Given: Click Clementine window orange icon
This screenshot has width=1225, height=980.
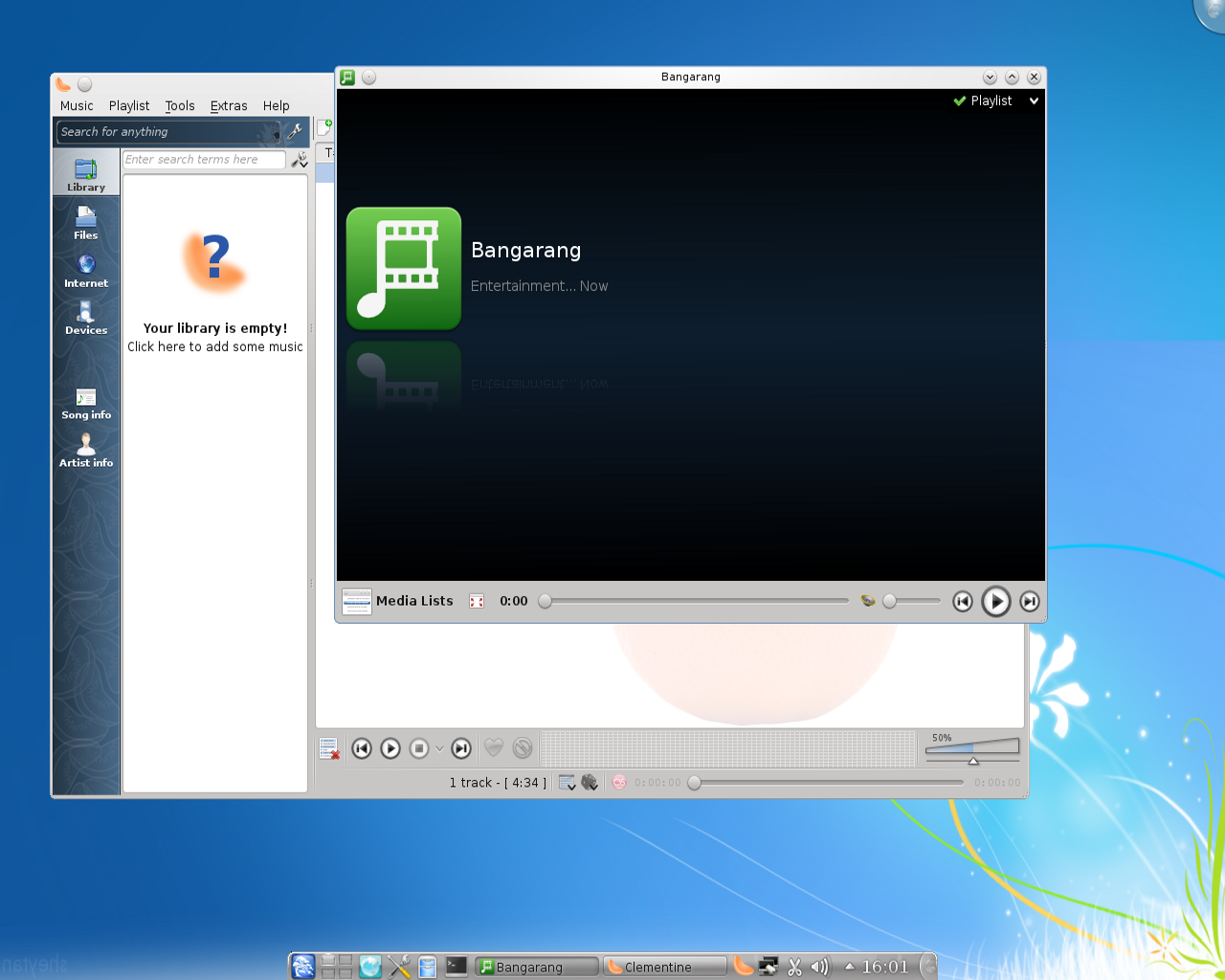Looking at the screenshot, I should pos(63,84).
